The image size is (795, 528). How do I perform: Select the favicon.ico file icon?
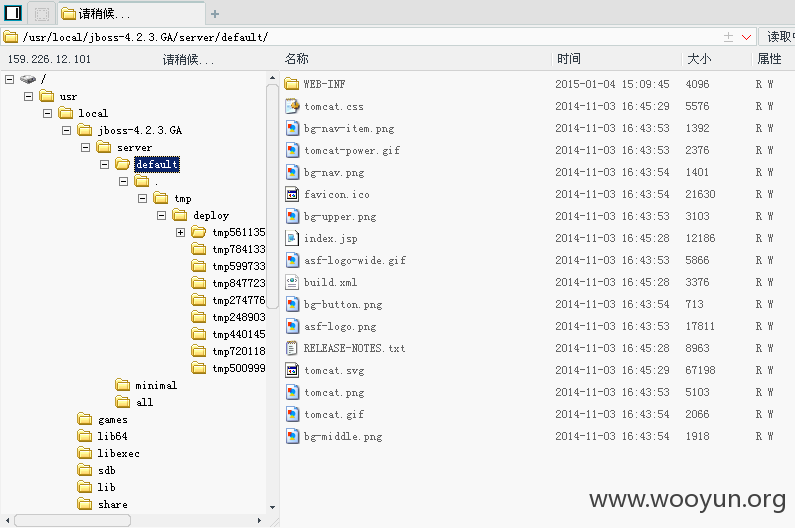pos(292,194)
